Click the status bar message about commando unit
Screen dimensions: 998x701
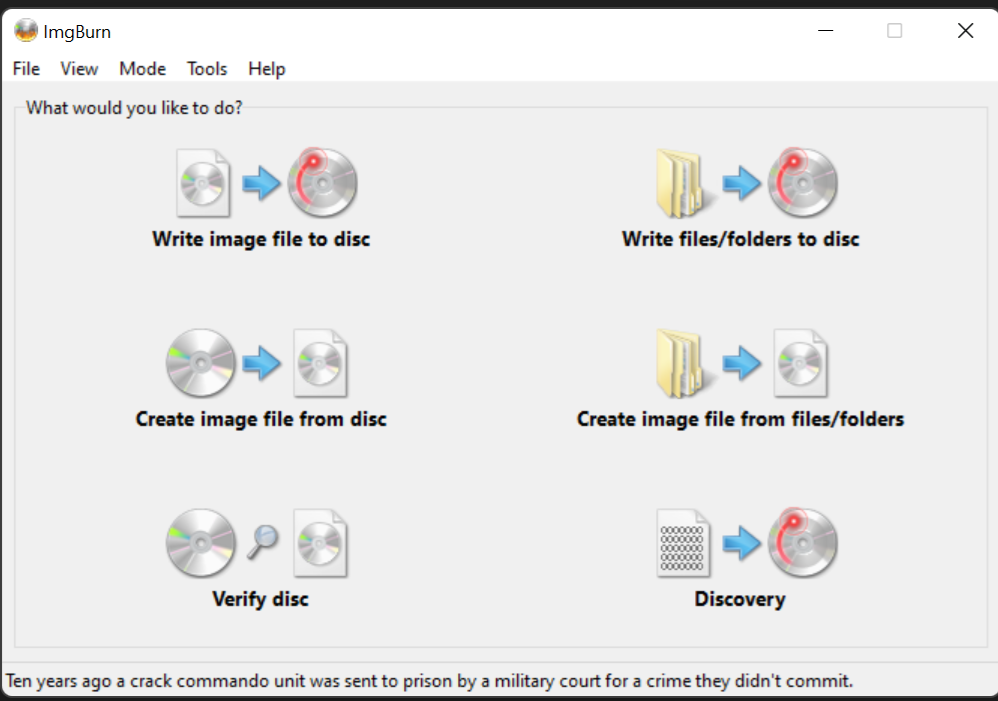(430, 682)
